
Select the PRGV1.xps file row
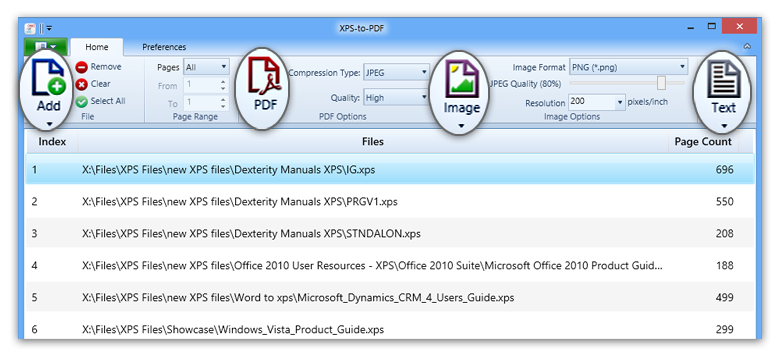pyautogui.click(x=390, y=202)
